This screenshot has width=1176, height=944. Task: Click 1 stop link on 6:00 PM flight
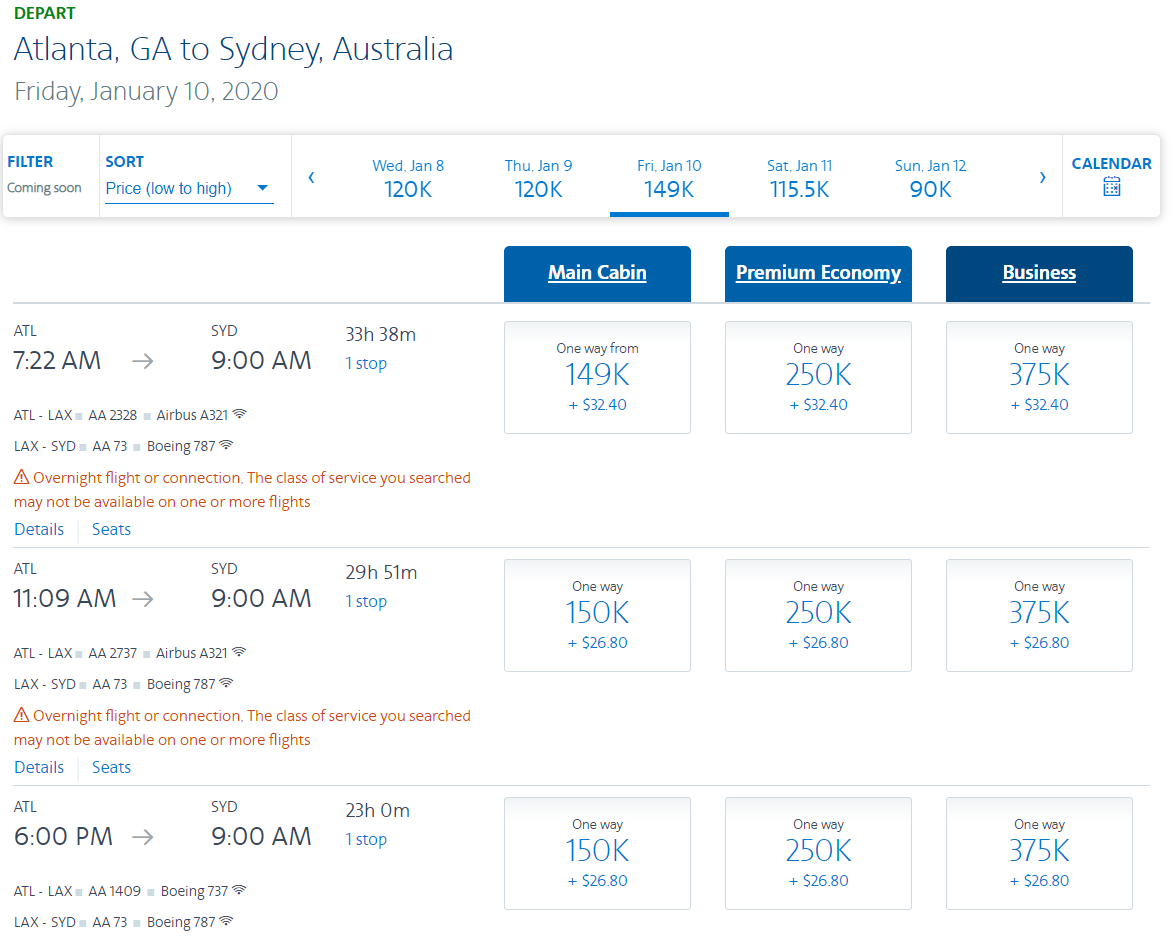[366, 840]
